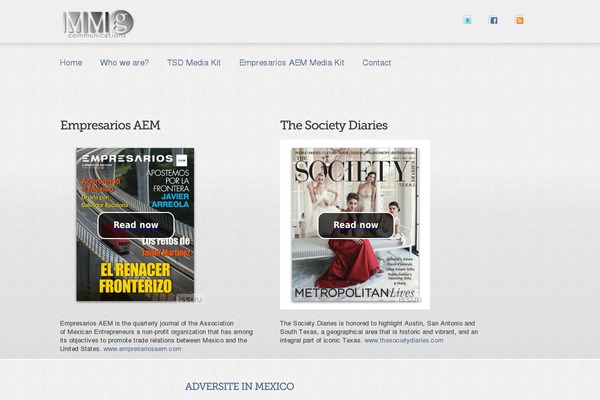The image size is (600, 400).
Task: Open the RSS feed icon
Action: (519, 20)
